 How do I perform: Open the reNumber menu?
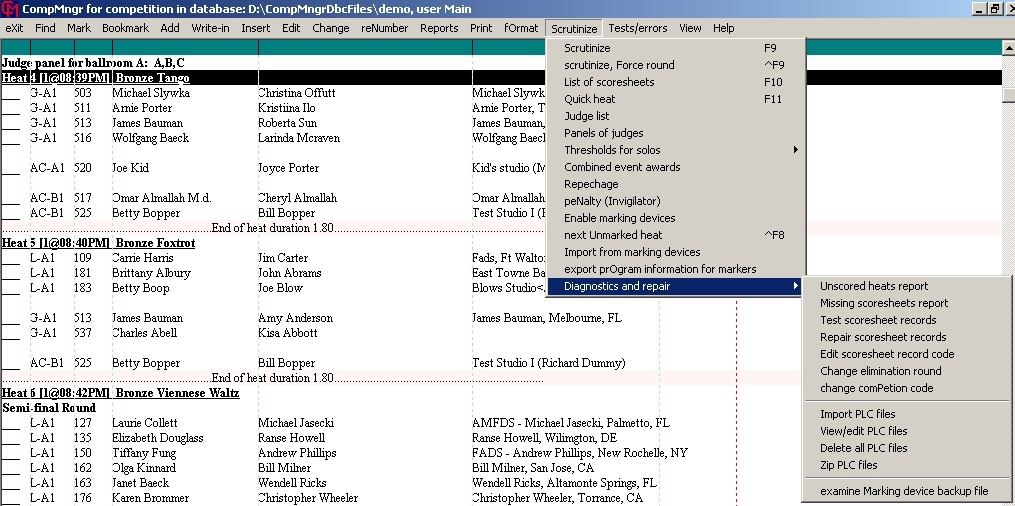coord(385,28)
